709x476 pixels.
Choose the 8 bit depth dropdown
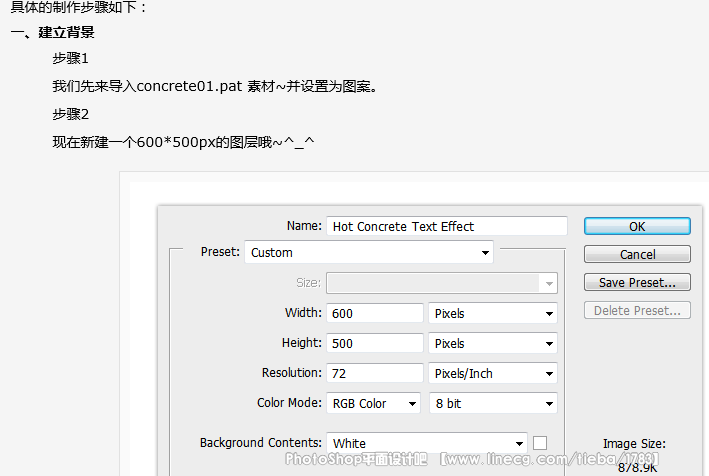(x=493, y=403)
